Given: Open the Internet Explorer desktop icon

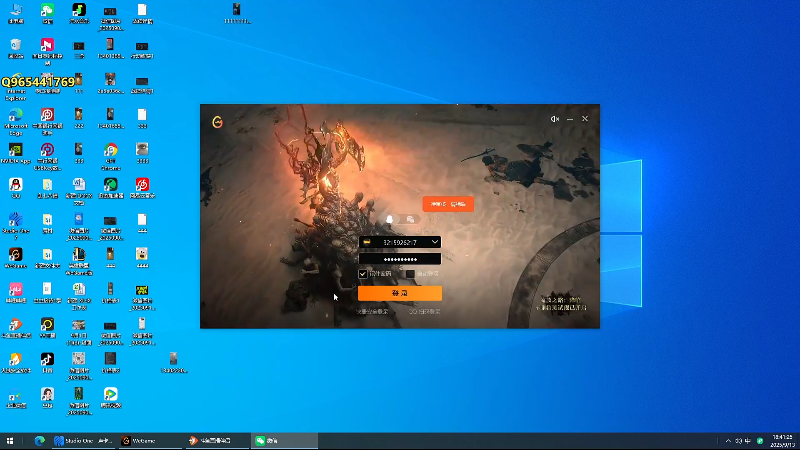Looking at the screenshot, I should coord(16,87).
